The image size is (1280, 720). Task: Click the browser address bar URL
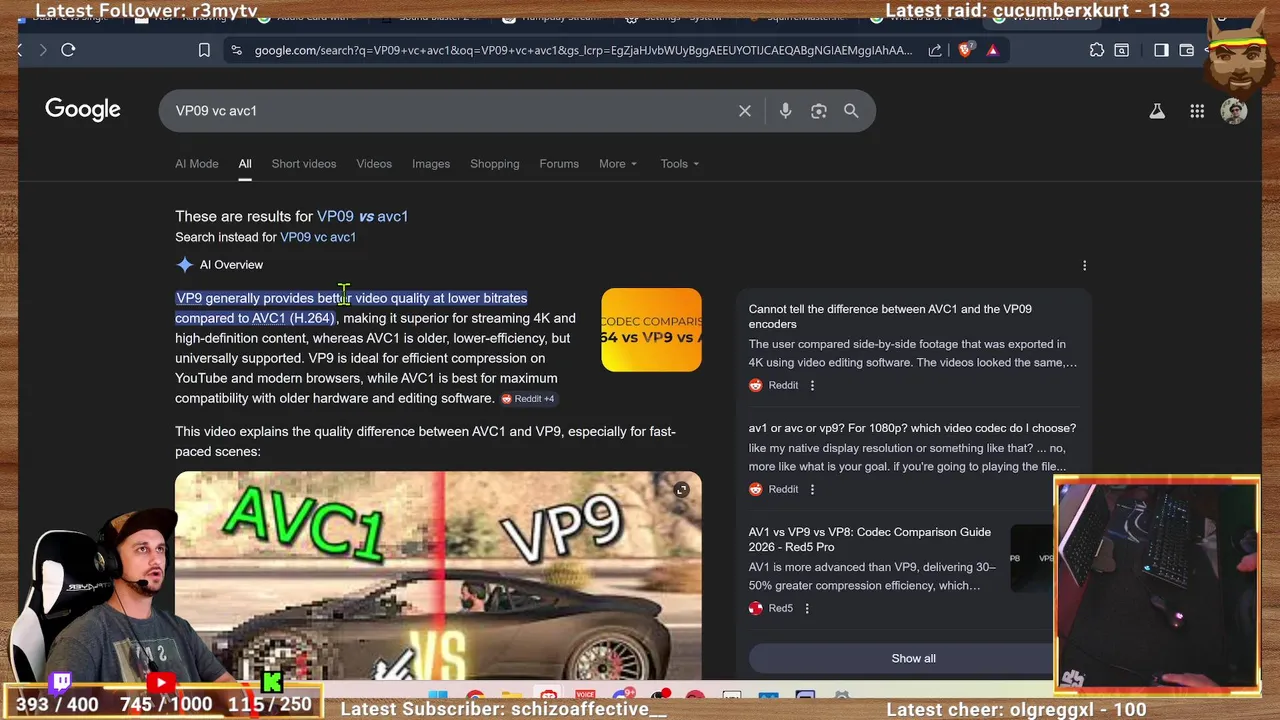pos(583,50)
